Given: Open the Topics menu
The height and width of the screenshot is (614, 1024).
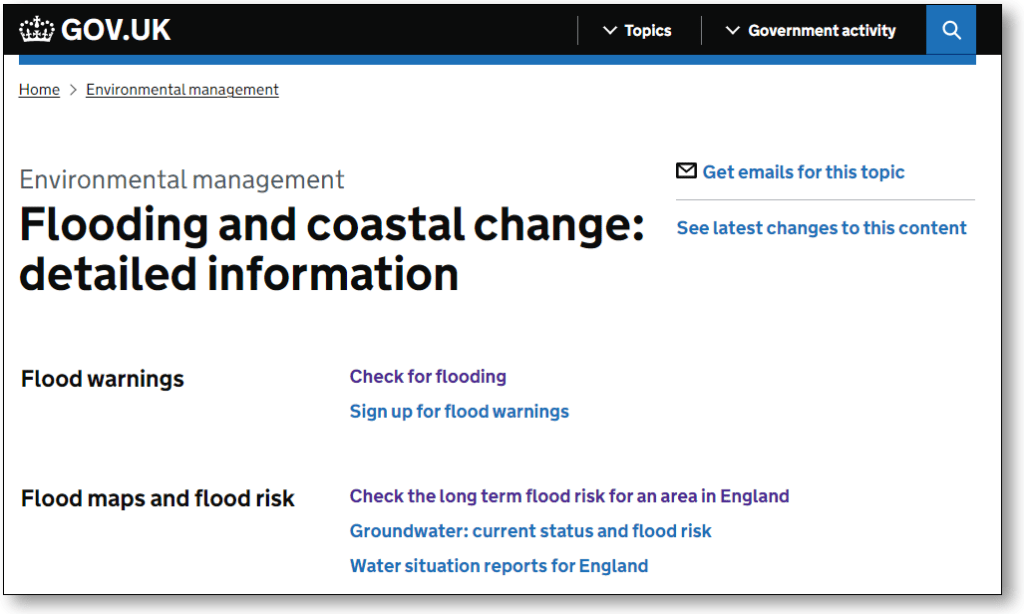Looking at the screenshot, I should click(x=647, y=31).
